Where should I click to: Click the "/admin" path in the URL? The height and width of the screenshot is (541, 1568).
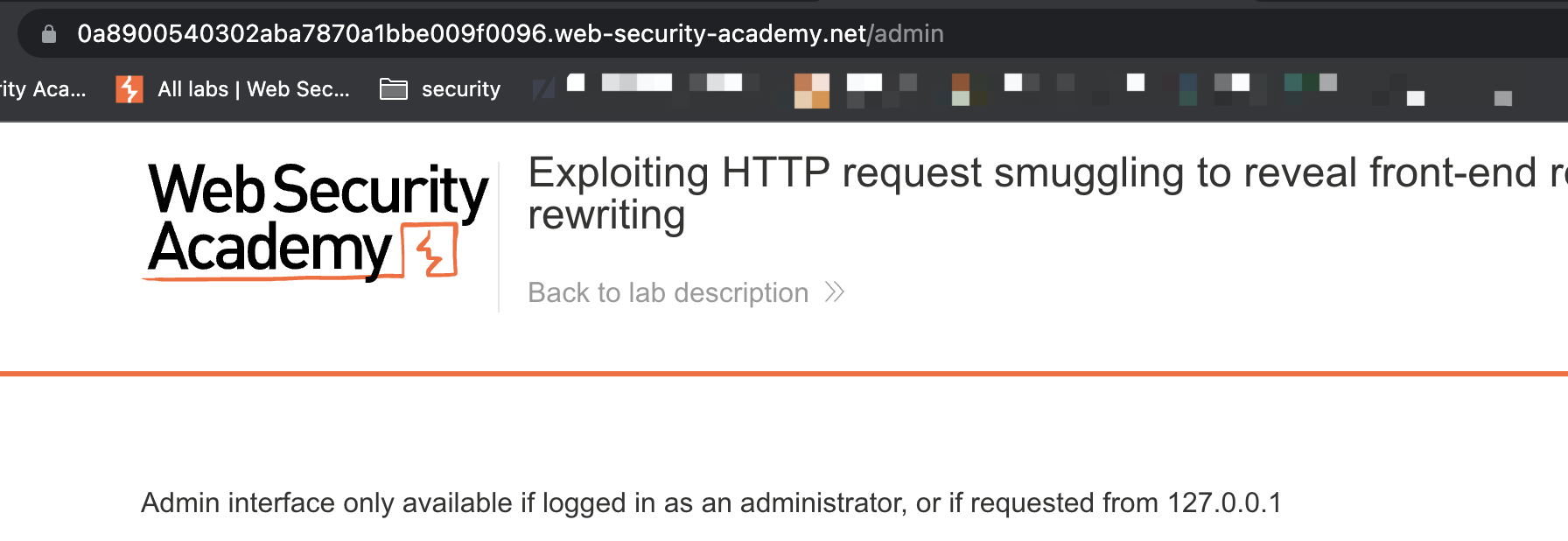(906, 34)
